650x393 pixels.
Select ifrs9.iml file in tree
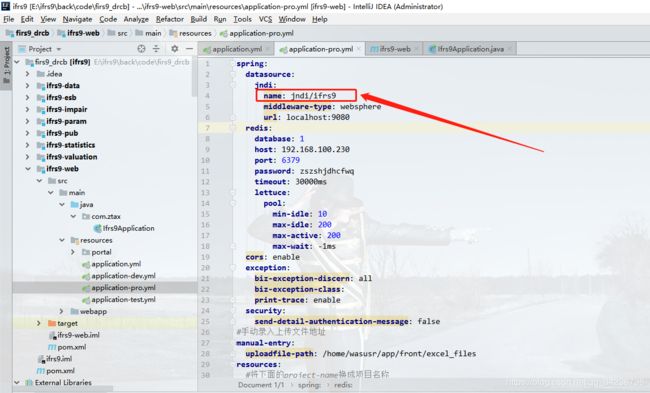click(x=55, y=359)
